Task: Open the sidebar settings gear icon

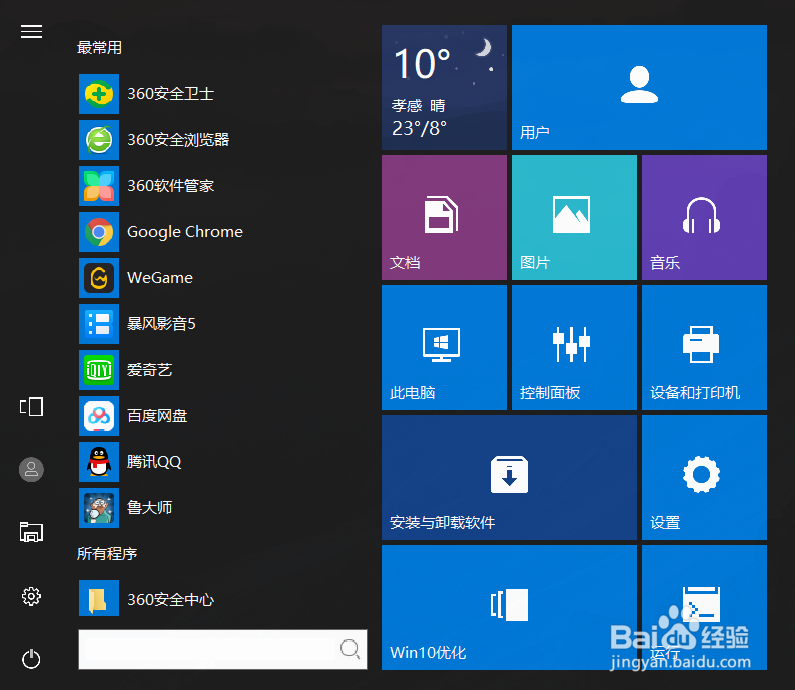Action: [x=31, y=596]
